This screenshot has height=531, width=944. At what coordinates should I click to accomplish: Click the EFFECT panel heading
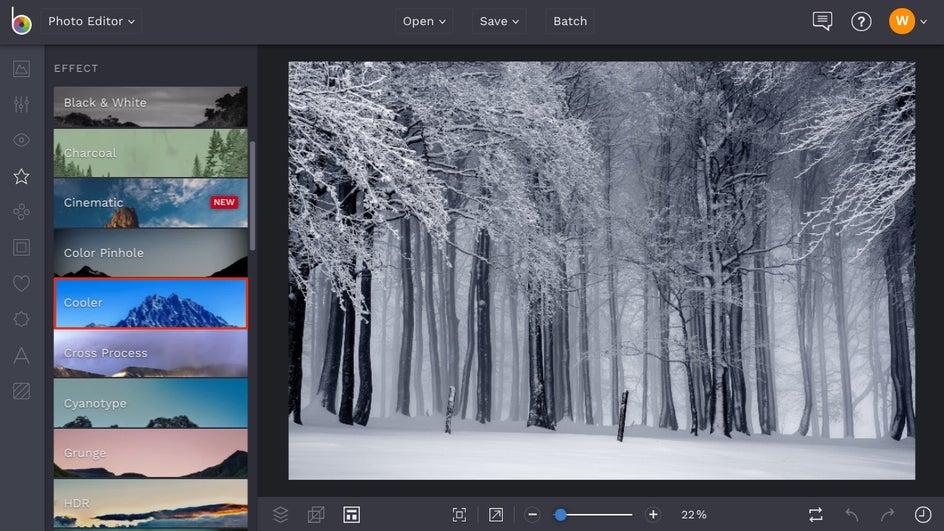76,69
